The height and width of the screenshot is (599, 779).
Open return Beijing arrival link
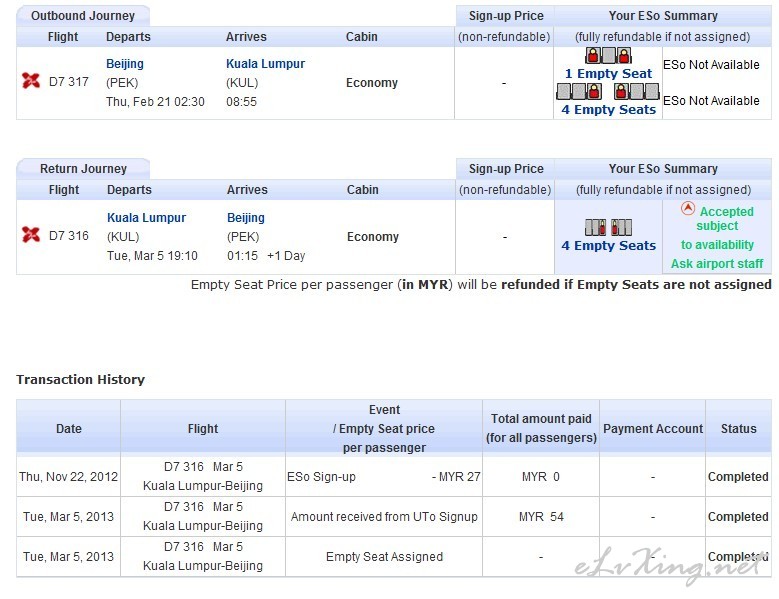tap(245, 218)
